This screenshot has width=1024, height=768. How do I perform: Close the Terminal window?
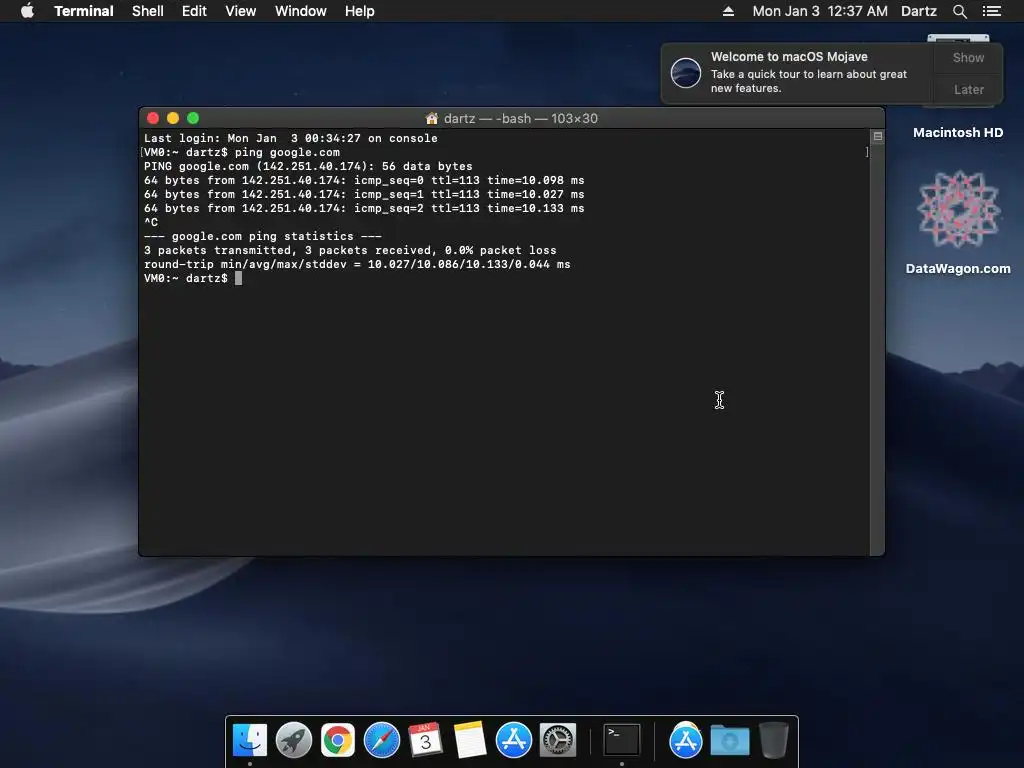(x=153, y=118)
